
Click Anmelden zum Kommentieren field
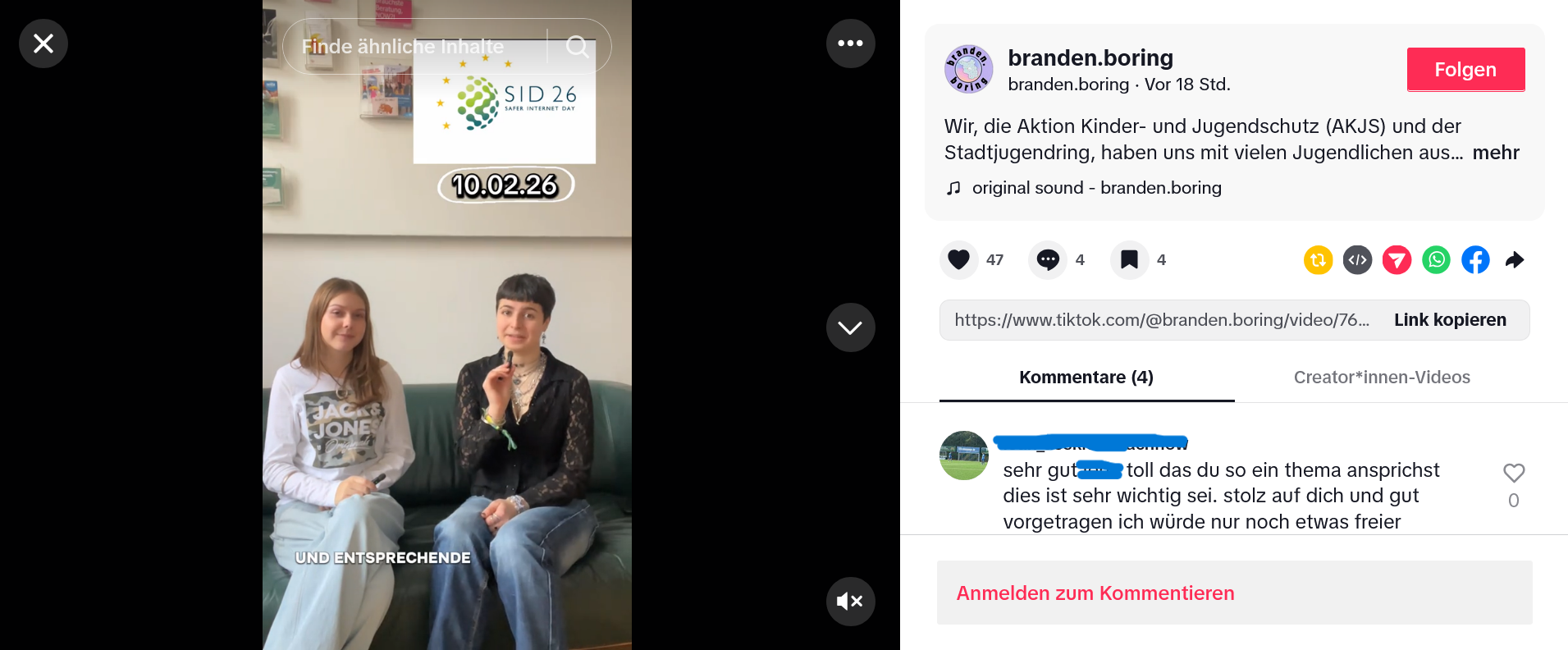coord(1234,593)
